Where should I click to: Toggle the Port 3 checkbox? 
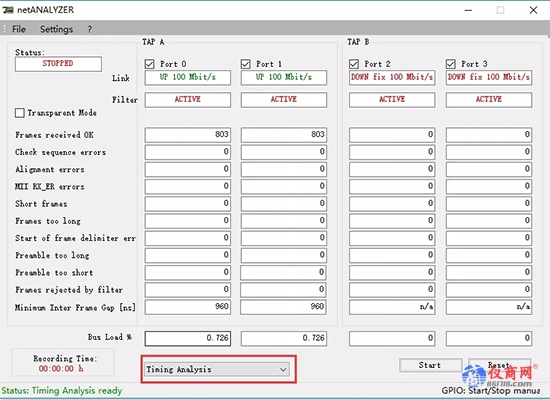tap(450, 64)
